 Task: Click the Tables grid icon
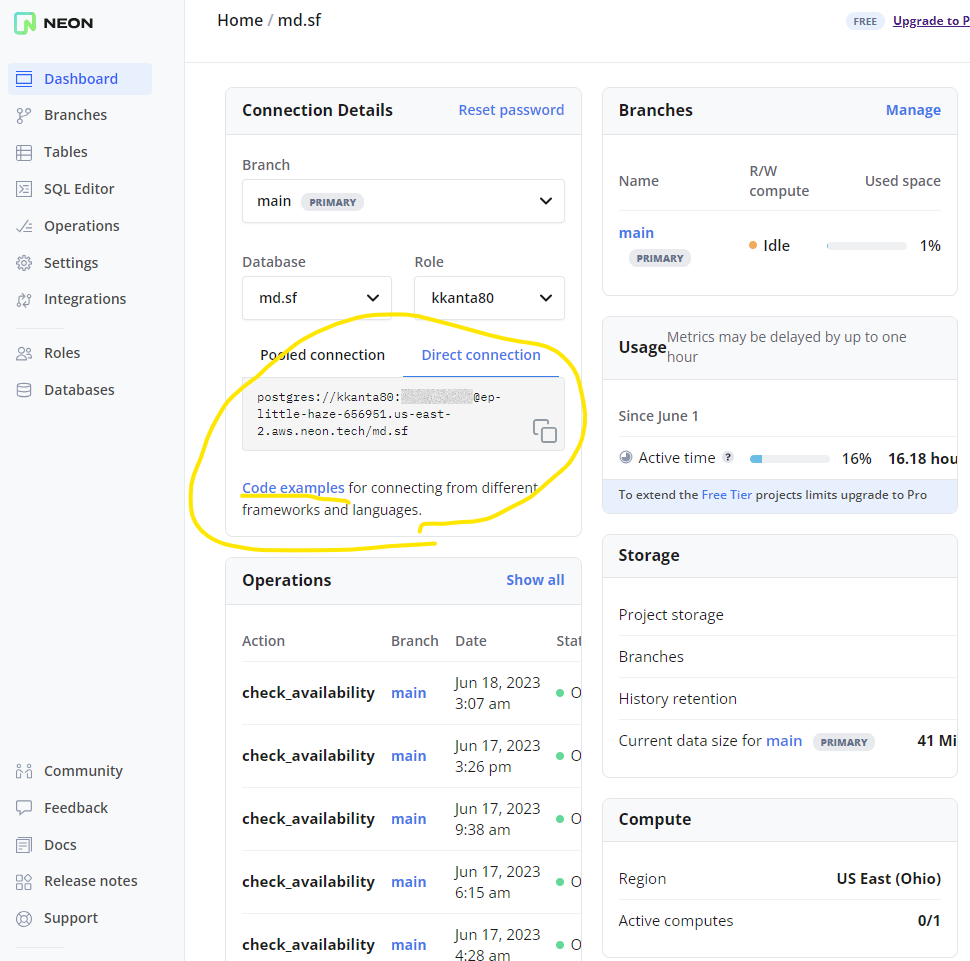[x=24, y=153]
